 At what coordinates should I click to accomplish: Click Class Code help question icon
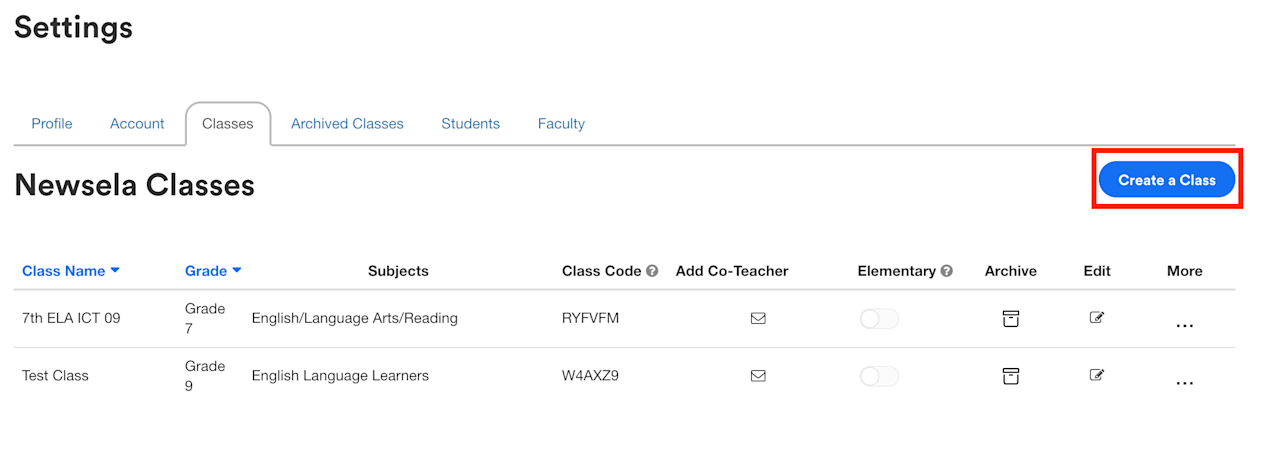(652, 271)
